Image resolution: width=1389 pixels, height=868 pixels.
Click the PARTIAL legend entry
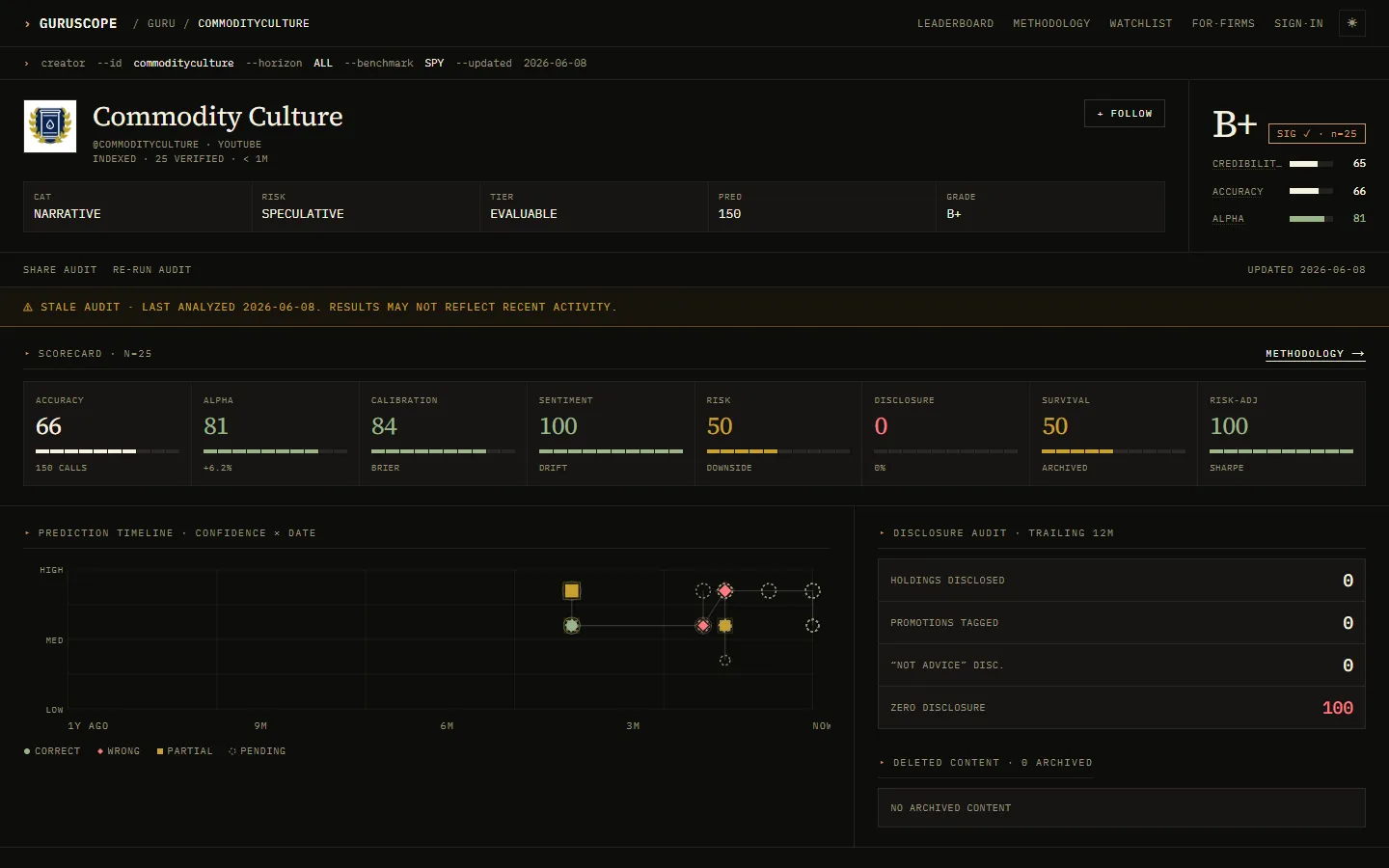pos(184,751)
